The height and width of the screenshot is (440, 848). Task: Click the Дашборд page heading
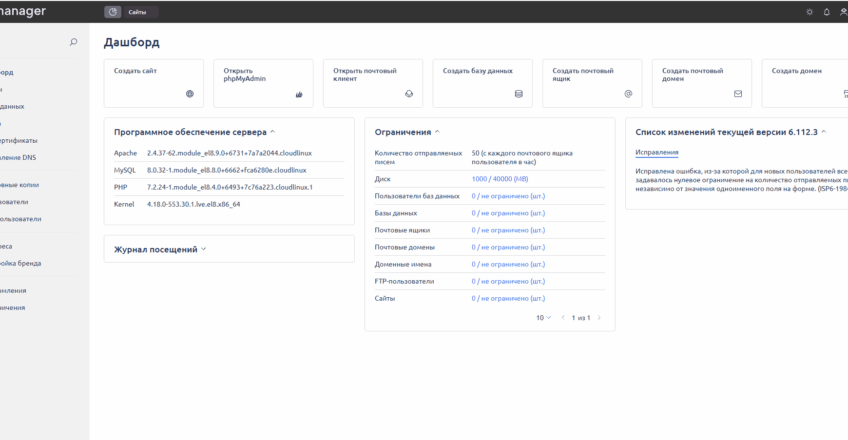pyautogui.click(x=131, y=42)
